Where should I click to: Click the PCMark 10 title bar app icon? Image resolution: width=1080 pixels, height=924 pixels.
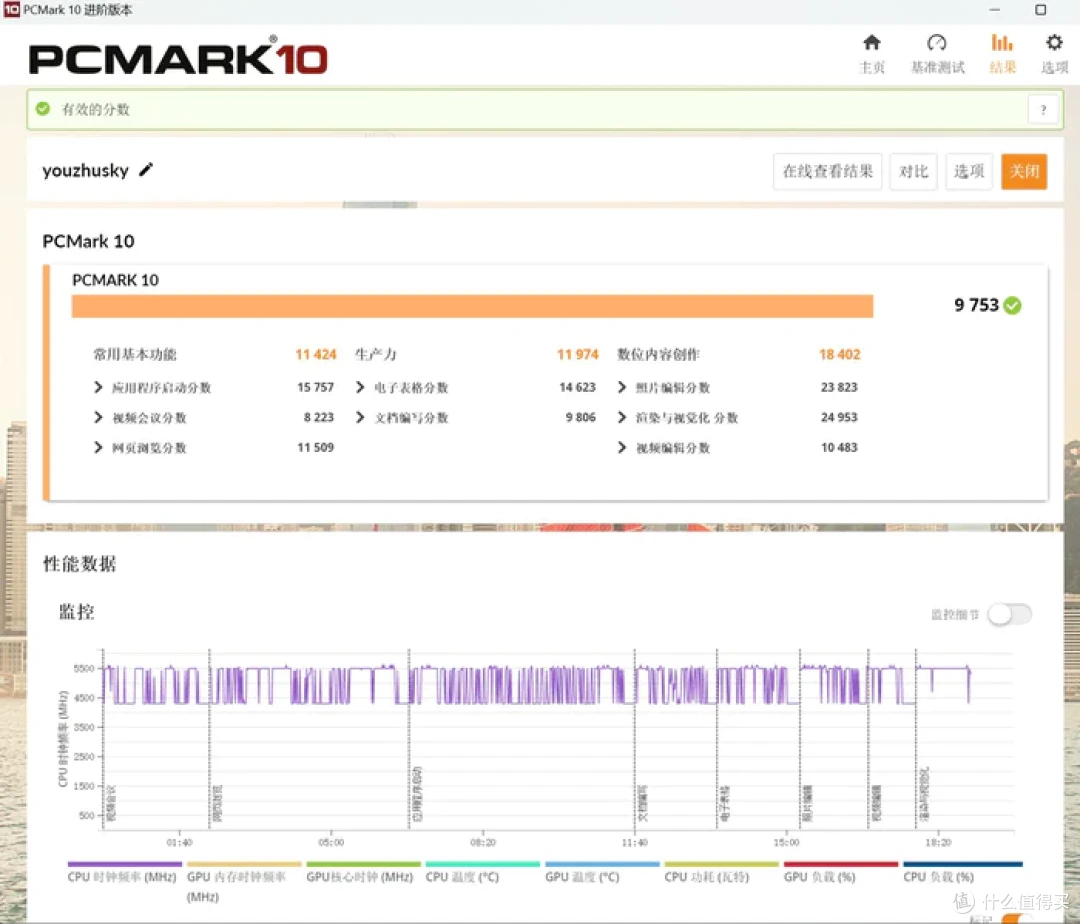tap(11, 10)
